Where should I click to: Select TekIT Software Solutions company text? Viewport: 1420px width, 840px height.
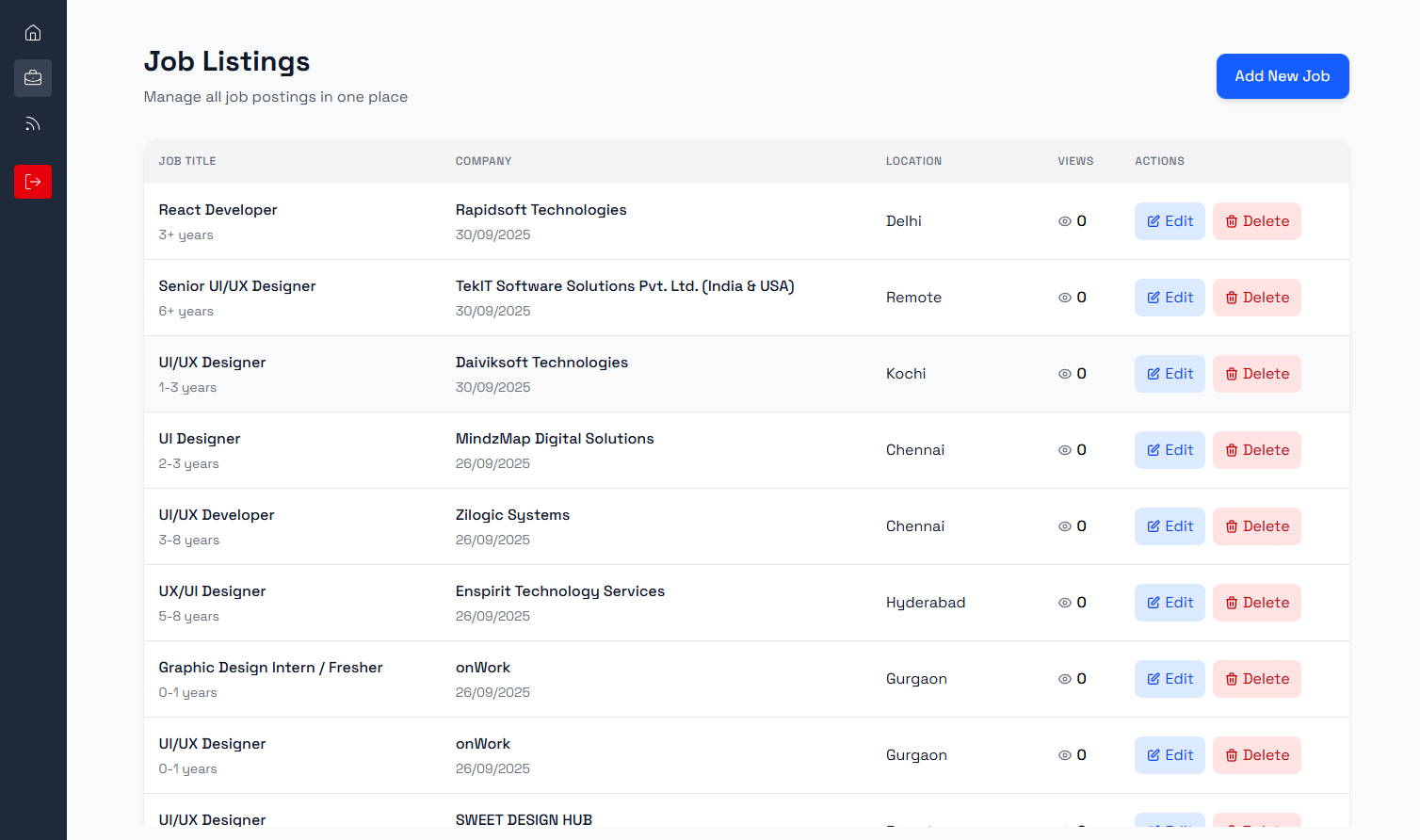point(625,286)
